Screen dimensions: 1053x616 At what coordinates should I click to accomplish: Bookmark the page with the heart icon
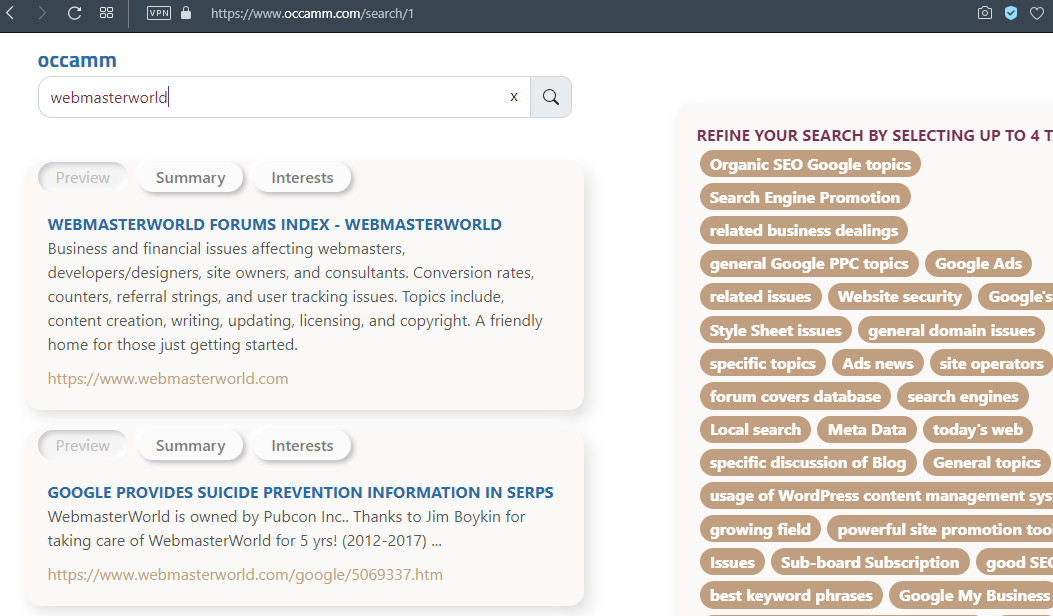(1037, 13)
